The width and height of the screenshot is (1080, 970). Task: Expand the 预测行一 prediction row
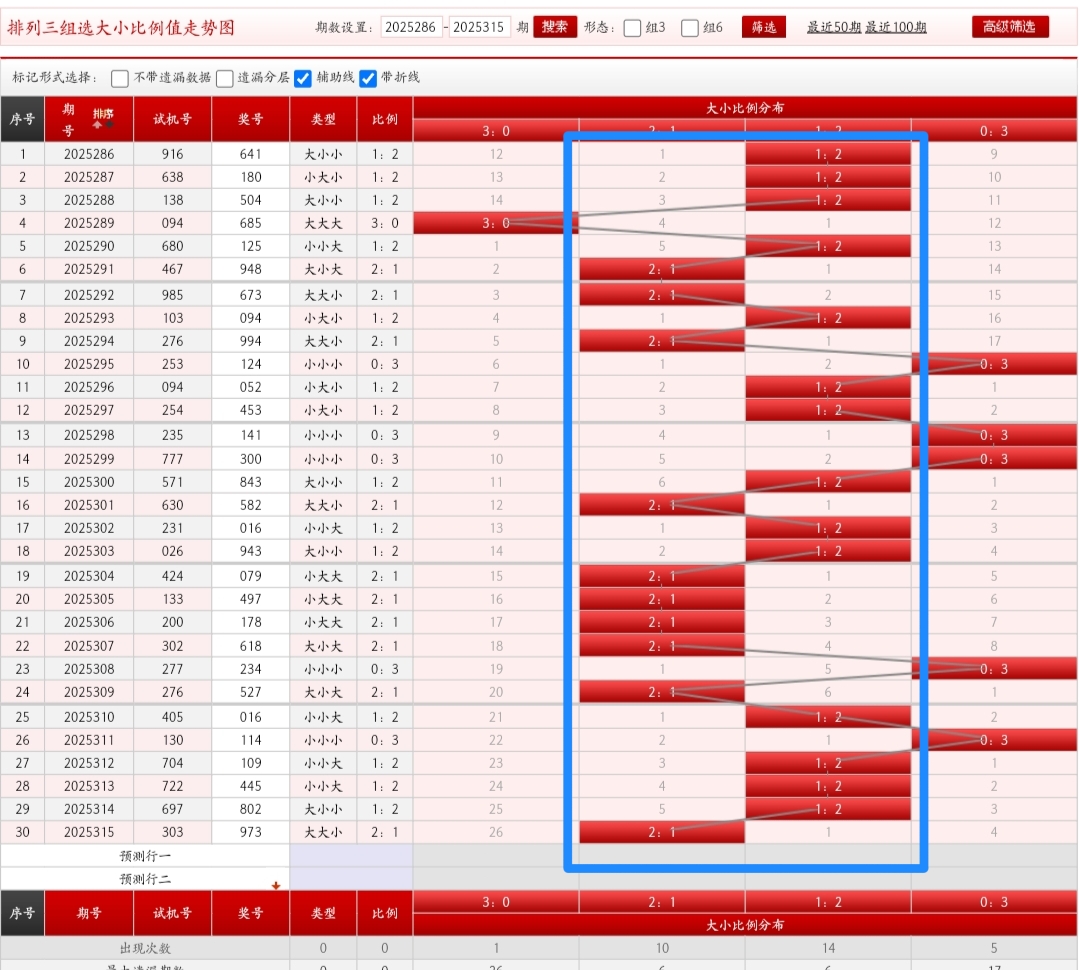(x=145, y=856)
